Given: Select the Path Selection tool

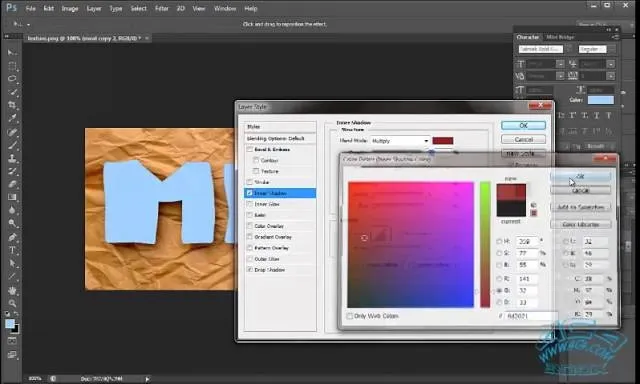Looking at the screenshot, I should click(12, 263).
